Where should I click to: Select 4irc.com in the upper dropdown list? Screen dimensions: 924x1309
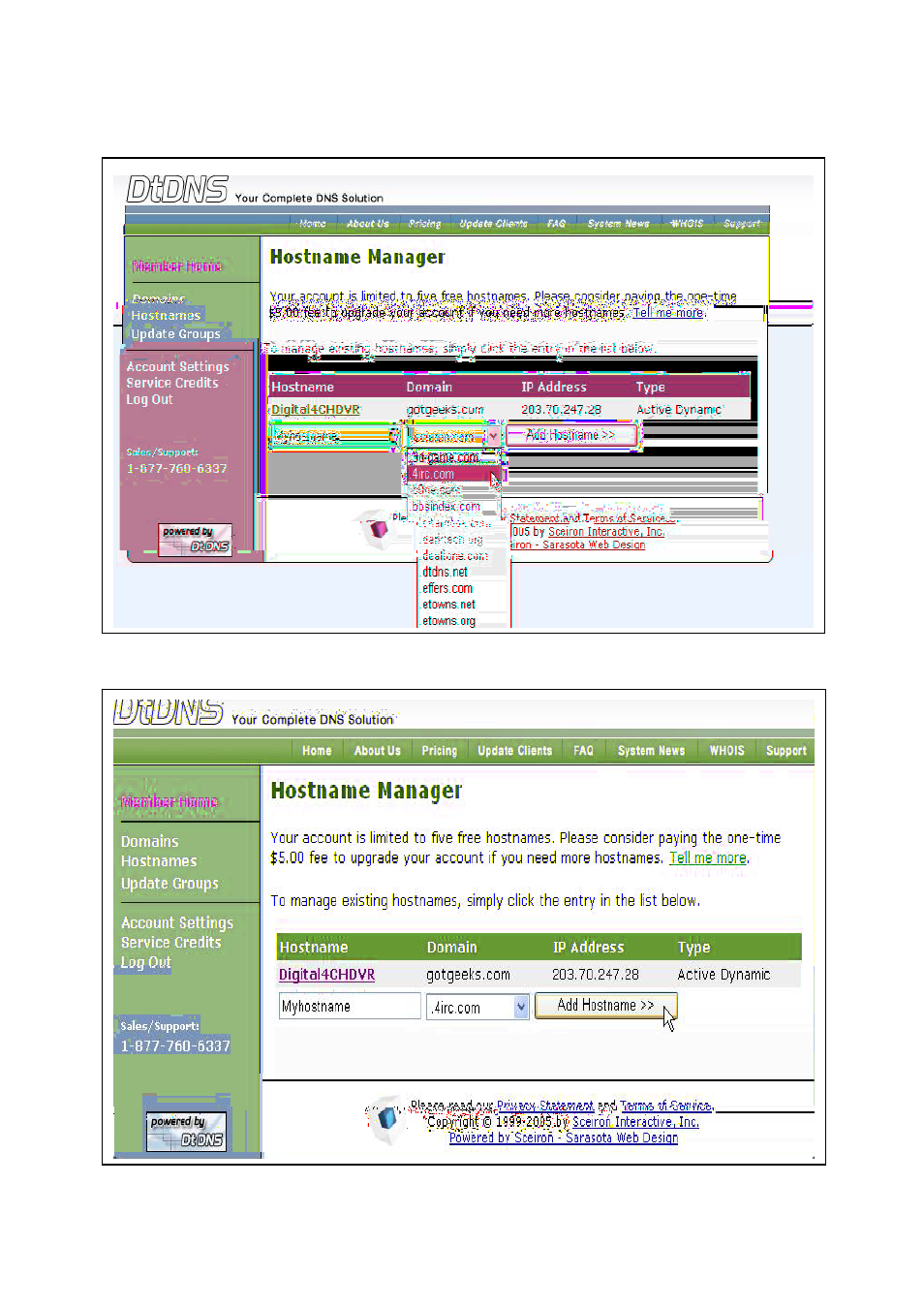point(453,474)
